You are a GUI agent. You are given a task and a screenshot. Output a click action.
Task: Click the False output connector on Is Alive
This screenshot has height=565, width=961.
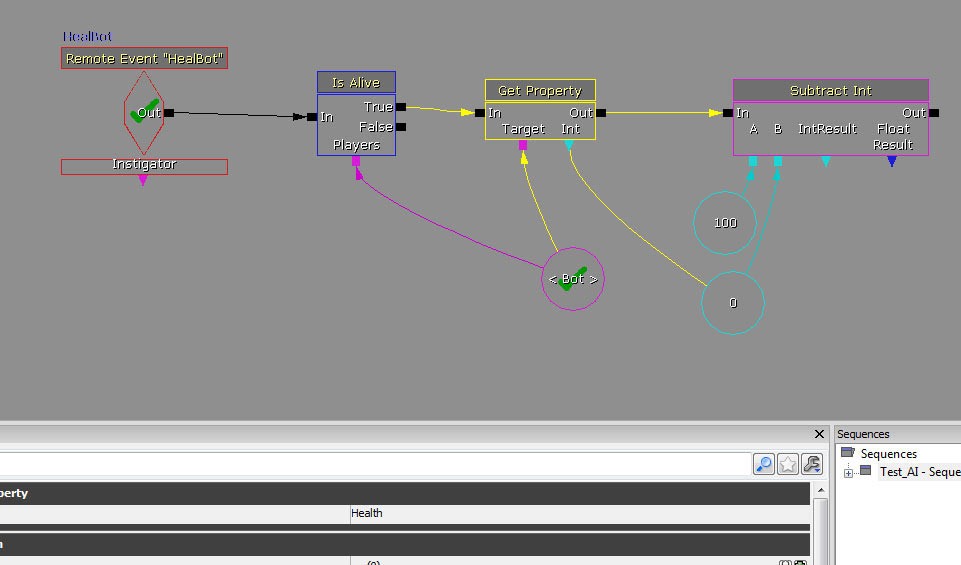tap(401, 127)
